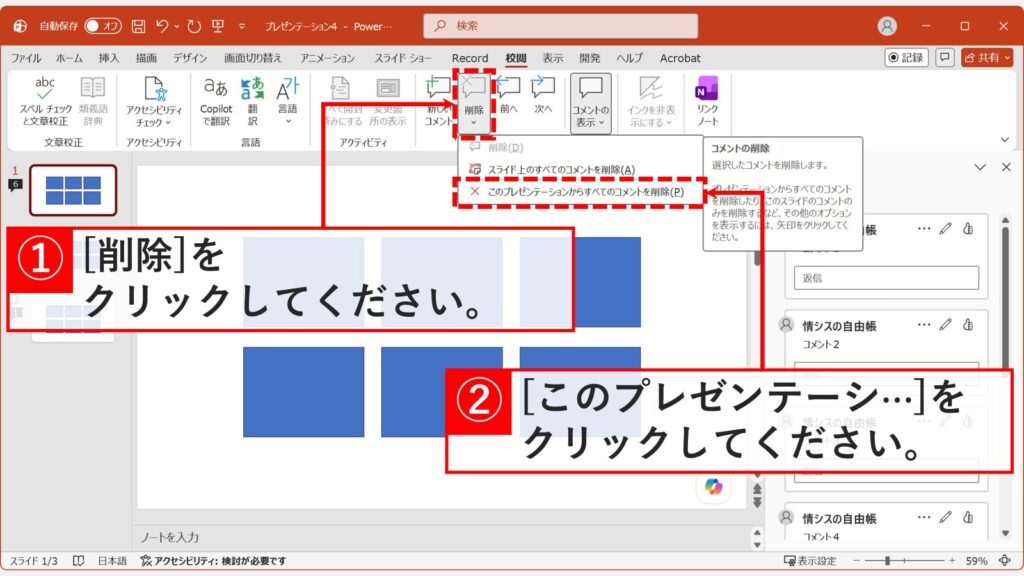The image size is (1024, 576).
Task: Toggle コメントの表示 button
Action: click(590, 103)
